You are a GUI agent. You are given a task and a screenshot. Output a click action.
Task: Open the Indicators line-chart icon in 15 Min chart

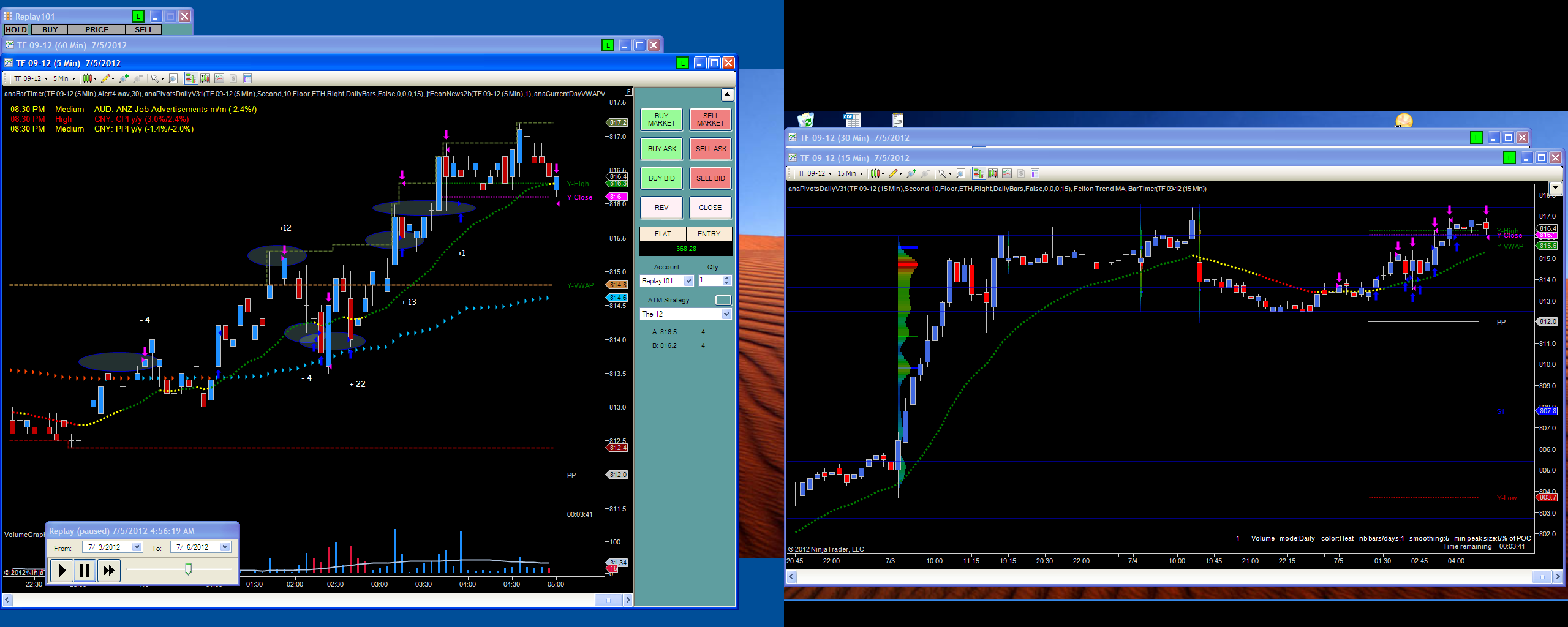[1007, 173]
